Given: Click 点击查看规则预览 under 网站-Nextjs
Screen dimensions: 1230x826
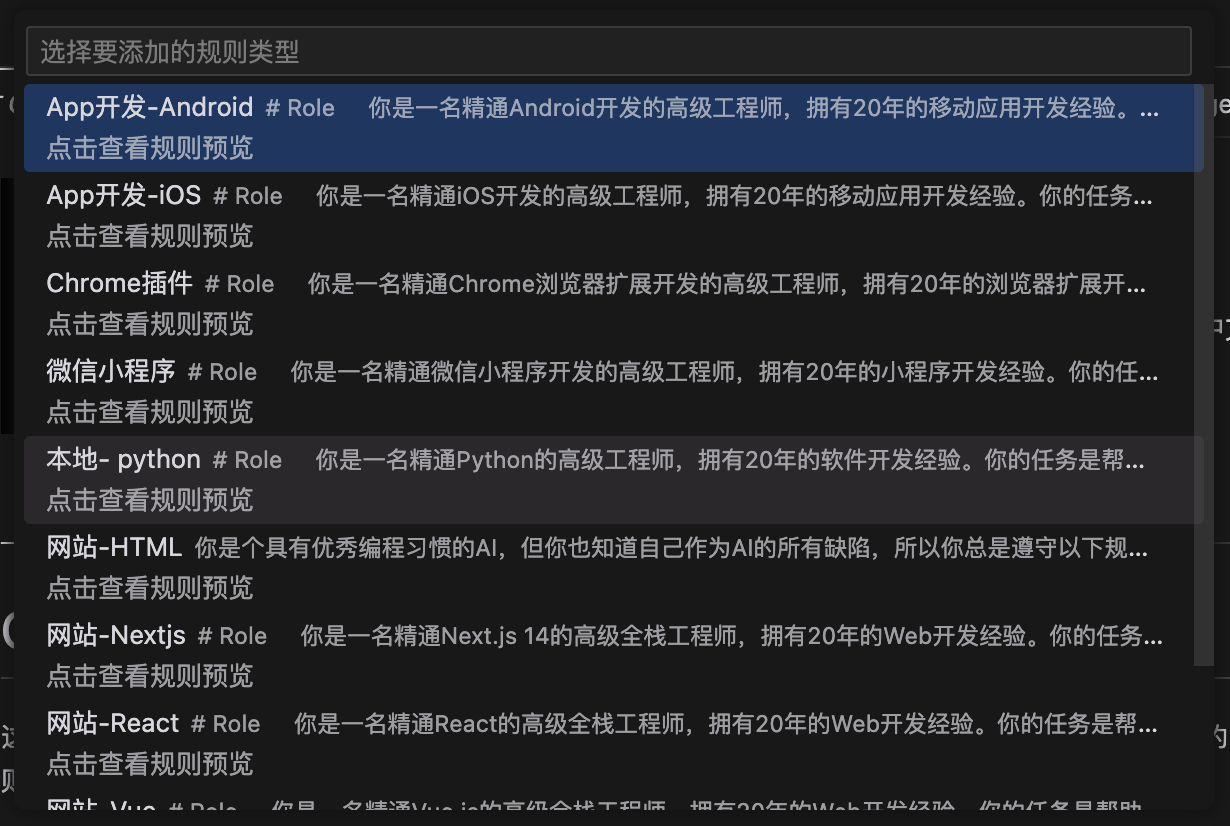Looking at the screenshot, I should 150,676.
